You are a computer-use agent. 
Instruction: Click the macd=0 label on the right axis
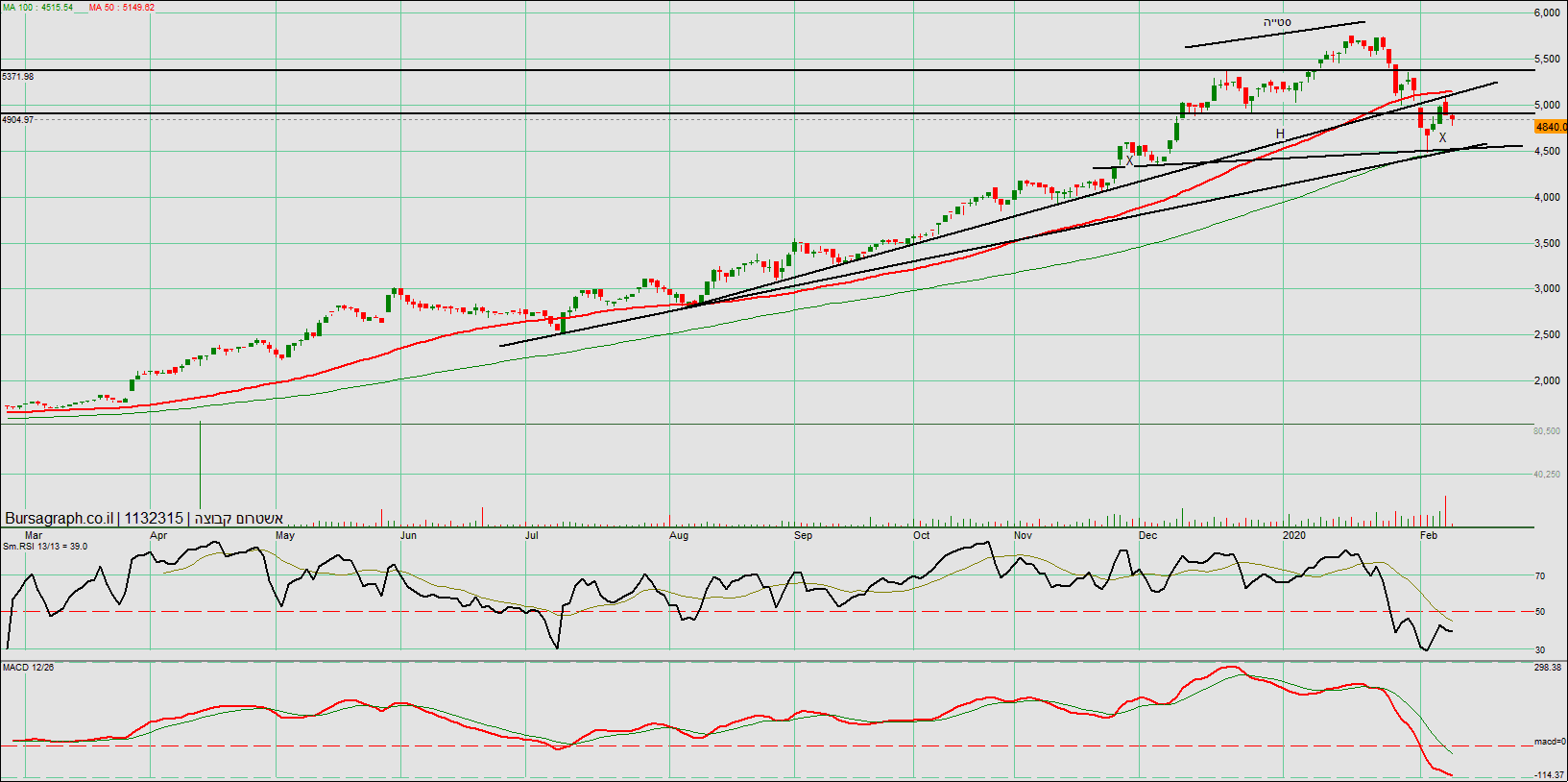(1548, 742)
